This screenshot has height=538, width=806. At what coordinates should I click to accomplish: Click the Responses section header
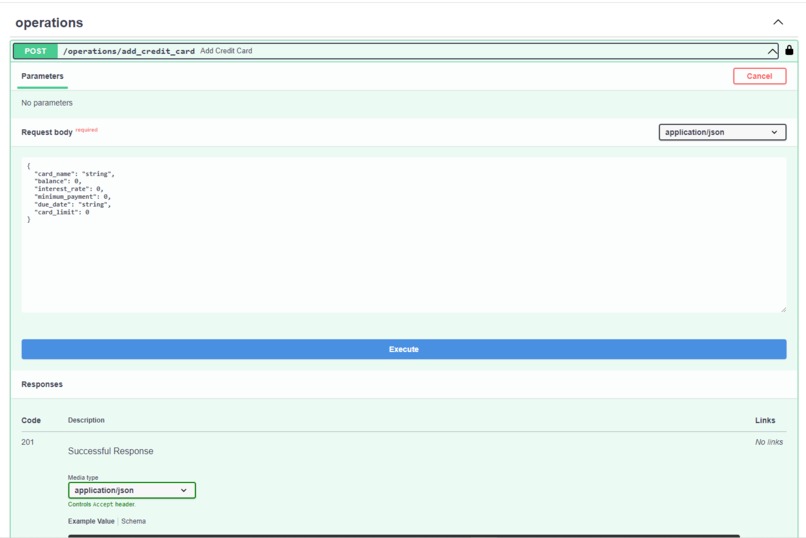point(42,384)
